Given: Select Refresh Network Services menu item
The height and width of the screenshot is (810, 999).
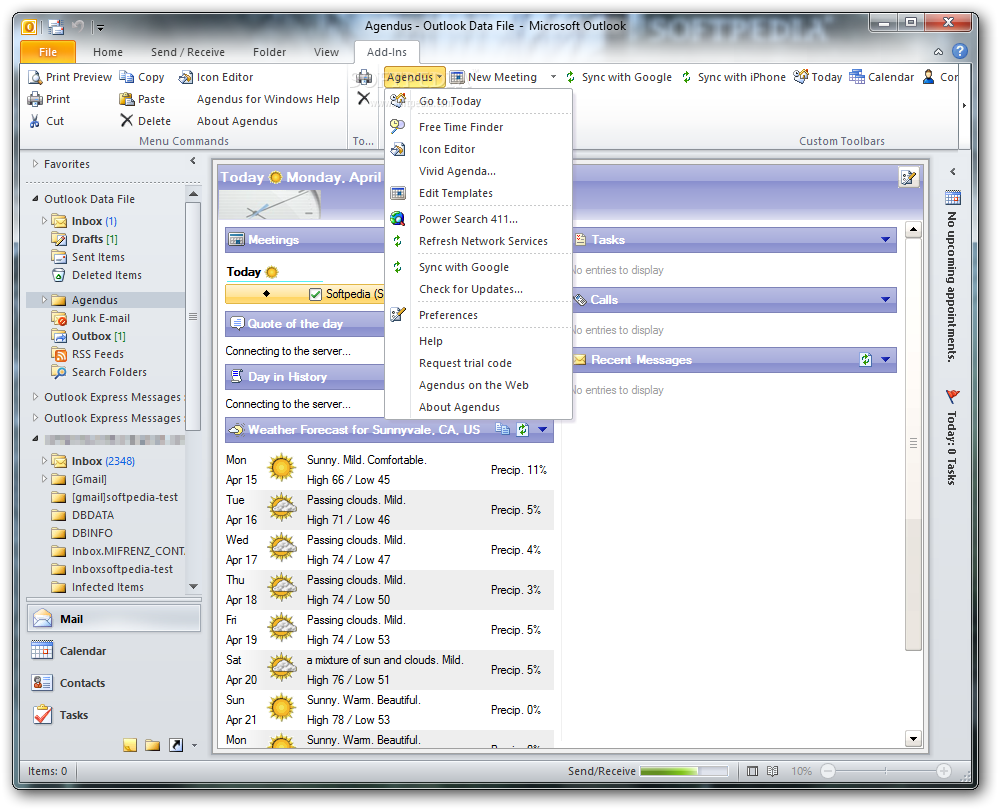Looking at the screenshot, I should [x=479, y=241].
